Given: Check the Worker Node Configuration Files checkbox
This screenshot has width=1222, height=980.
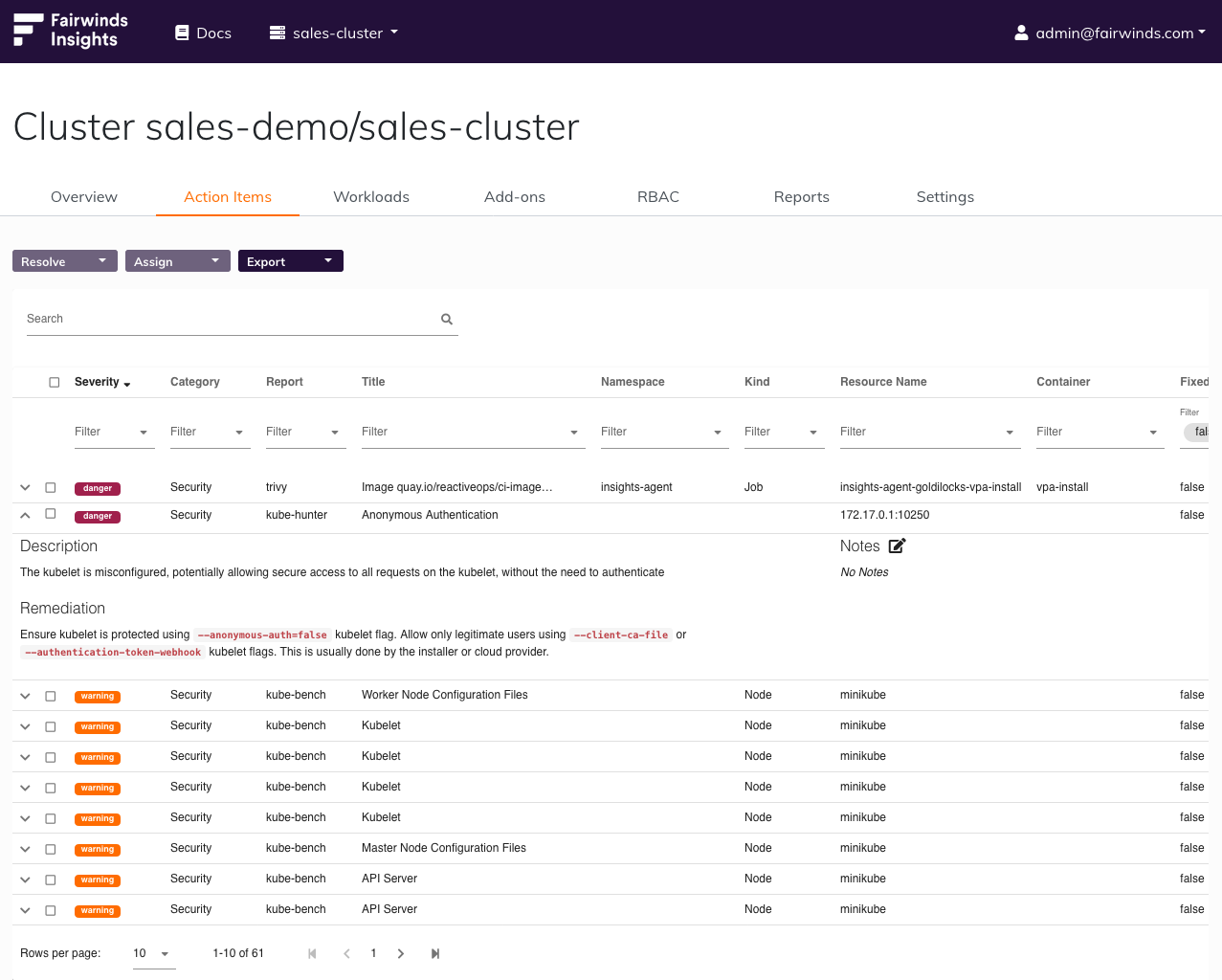Looking at the screenshot, I should click(51, 696).
